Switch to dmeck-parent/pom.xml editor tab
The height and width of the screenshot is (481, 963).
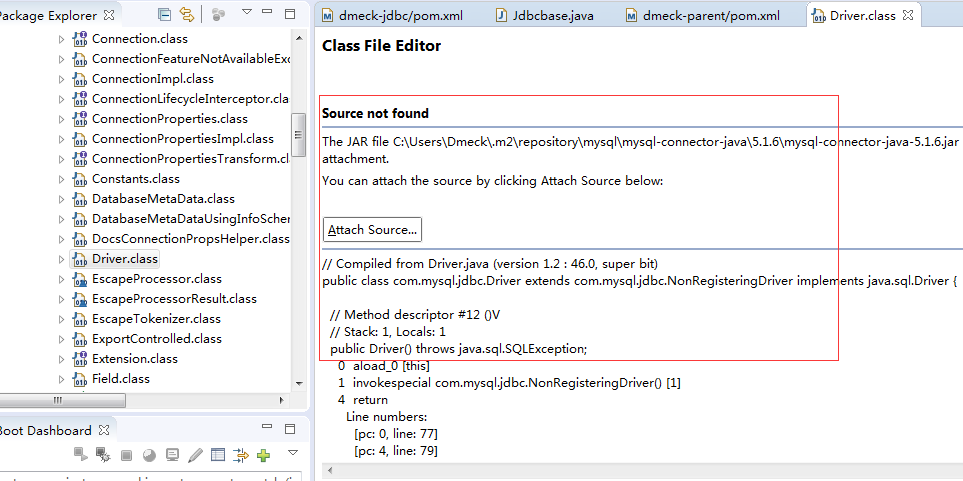tap(703, 16)
